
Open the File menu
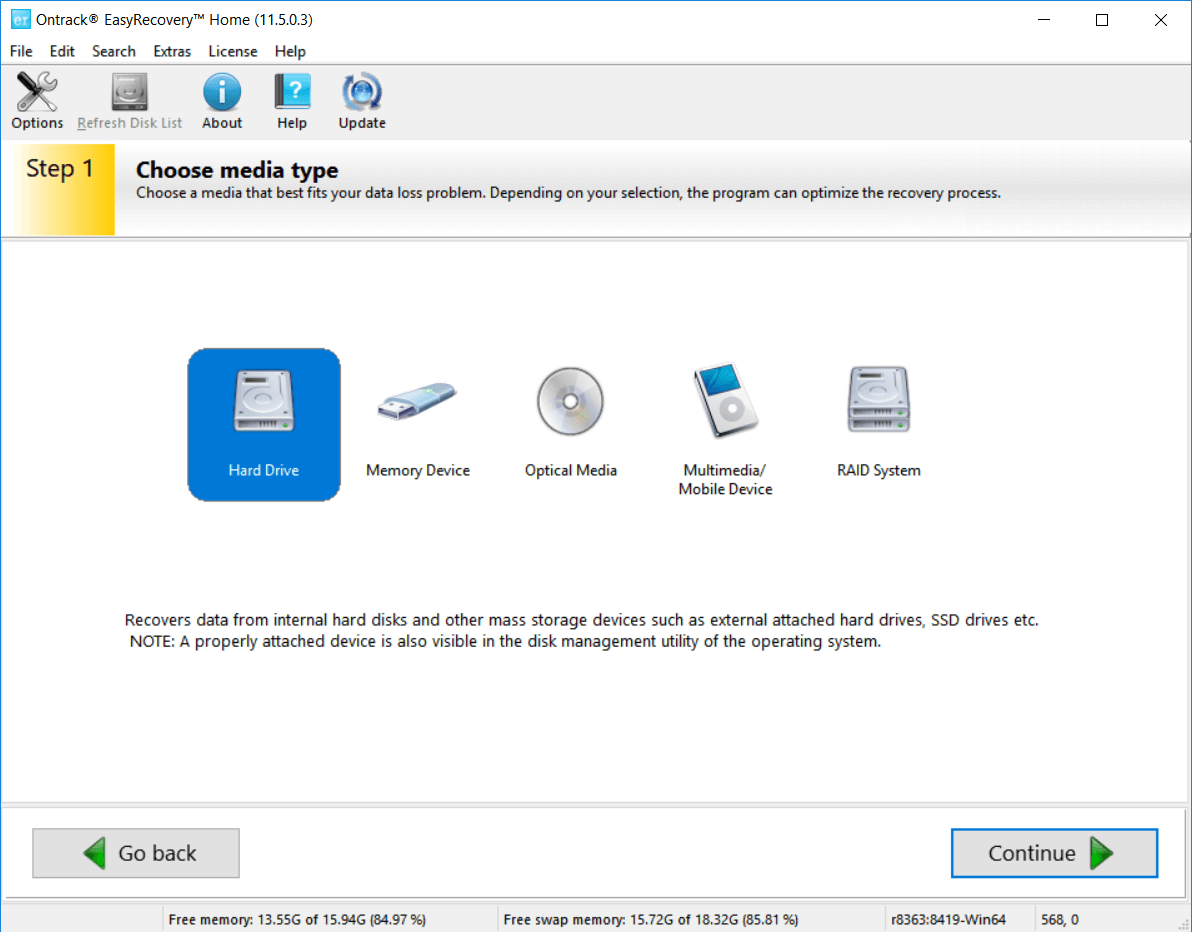20,51
